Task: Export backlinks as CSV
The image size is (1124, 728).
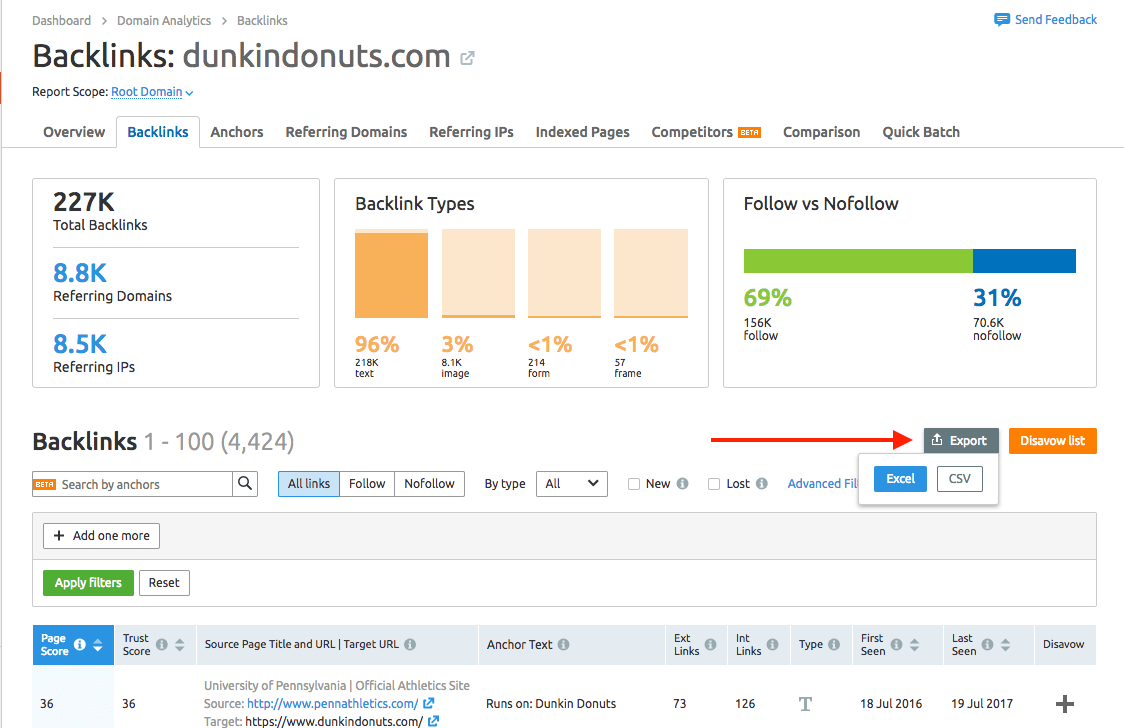Action: (x=960, y=479)
